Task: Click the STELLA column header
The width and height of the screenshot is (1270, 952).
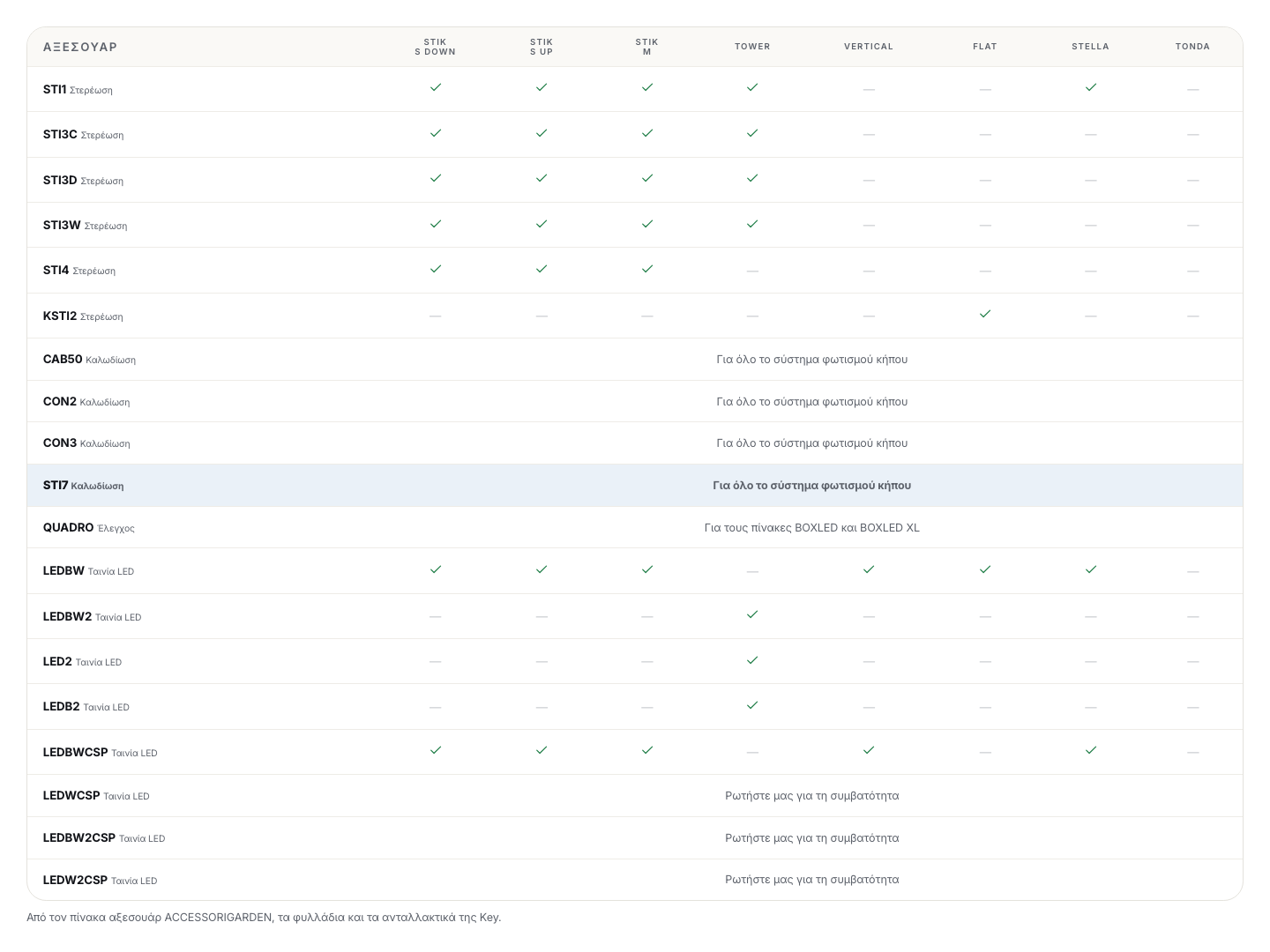Action: 1091,47
